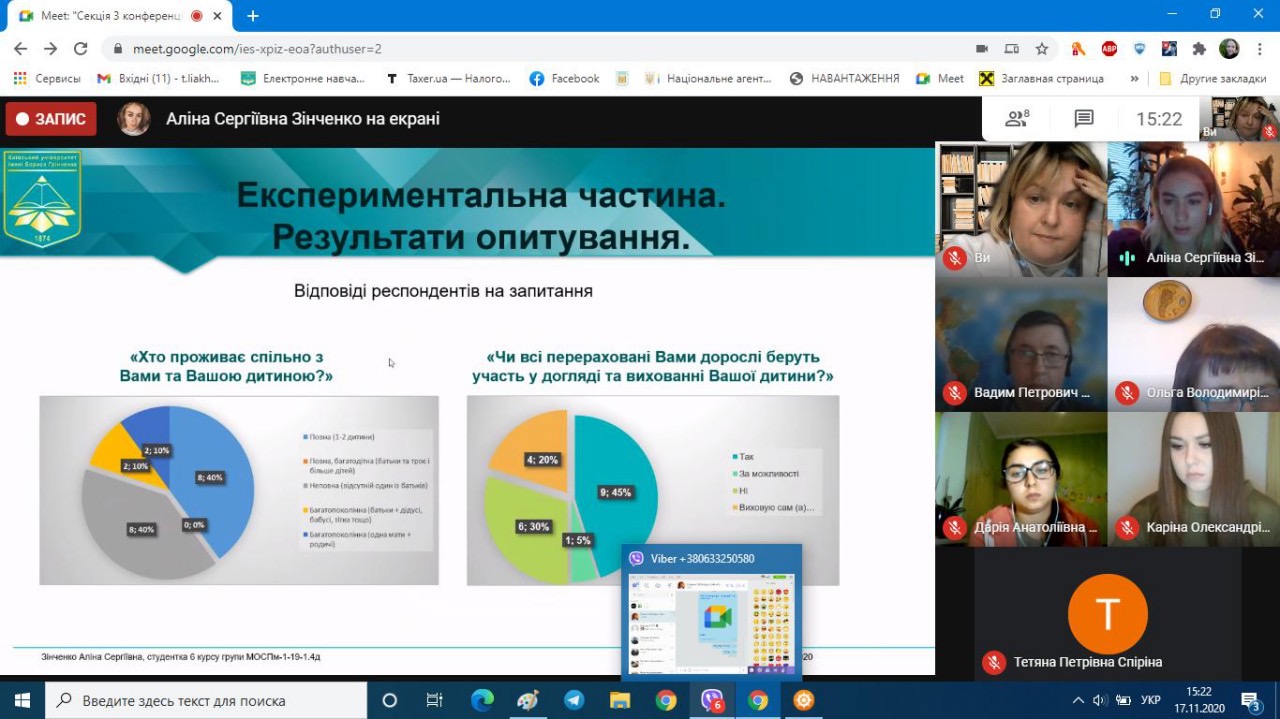Select Аліна Сергіївна video tile
The width and height of the screenshot is (1280, 719).
[1193, 209]
